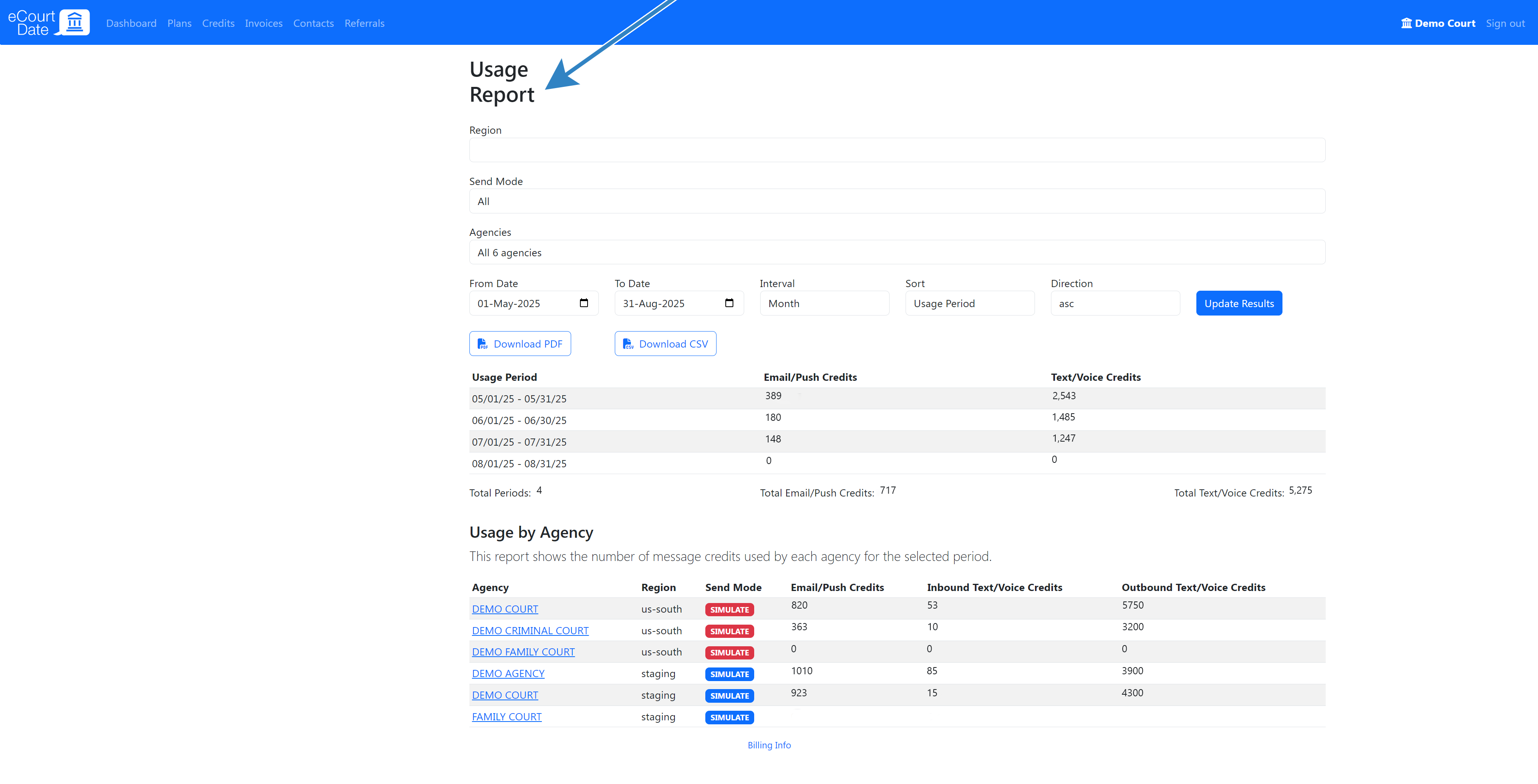The width and height of the screenshot is (1538, 784).
Task: Click the 1,485 Text/Voice credits value
Action: pos(1063,417)
